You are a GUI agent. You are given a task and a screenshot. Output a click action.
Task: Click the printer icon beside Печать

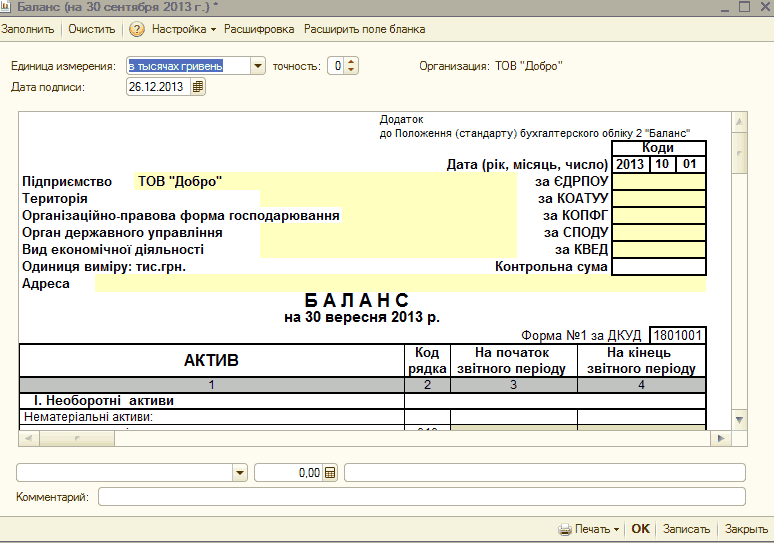point(564,529)
